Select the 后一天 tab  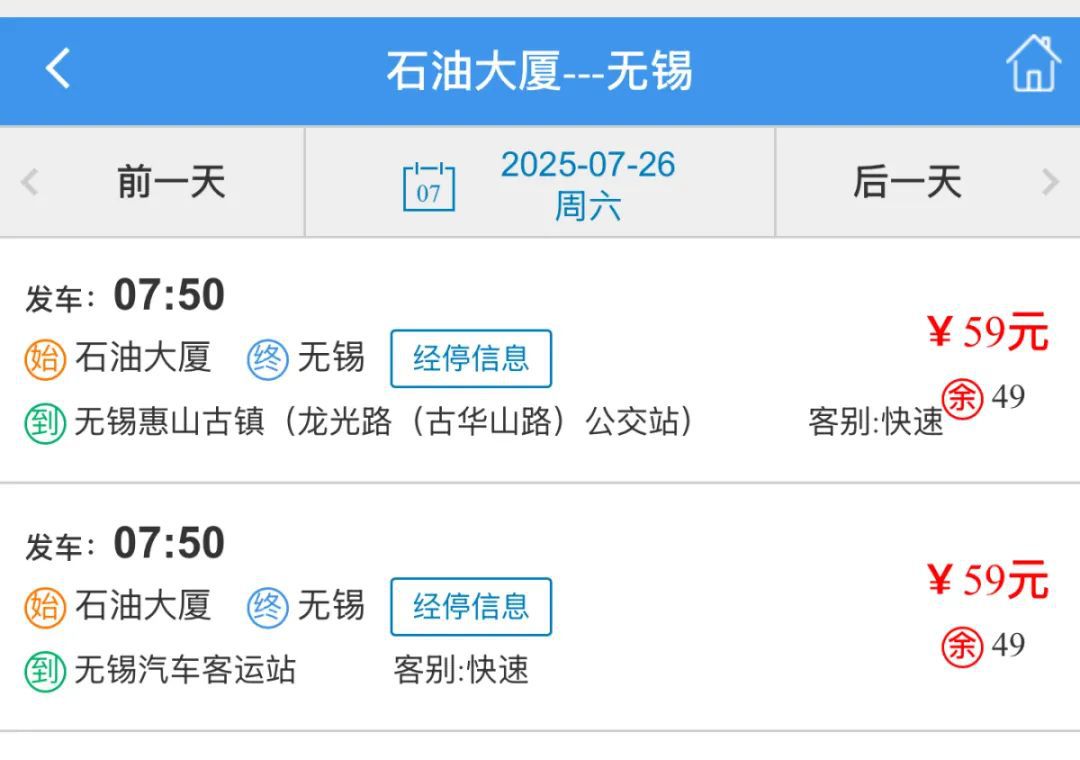coord(928,182)
